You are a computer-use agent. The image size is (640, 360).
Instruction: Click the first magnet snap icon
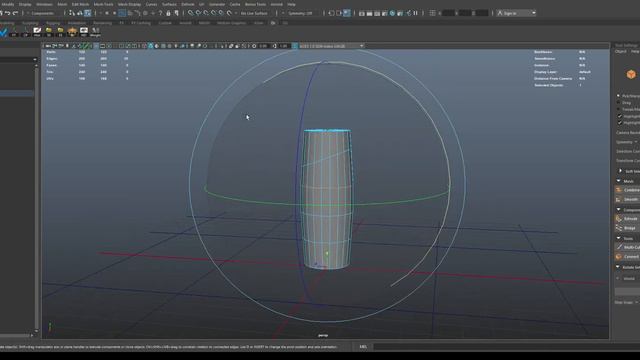coord(191,13)
